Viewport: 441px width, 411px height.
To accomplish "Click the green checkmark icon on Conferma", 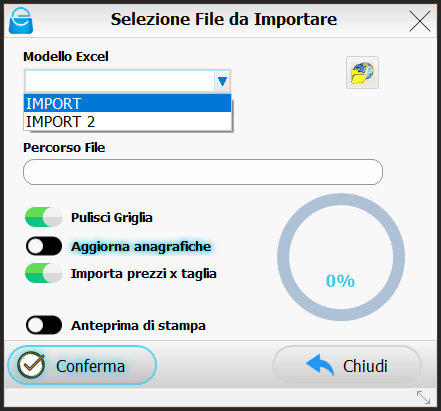I will tap(31, 365).
